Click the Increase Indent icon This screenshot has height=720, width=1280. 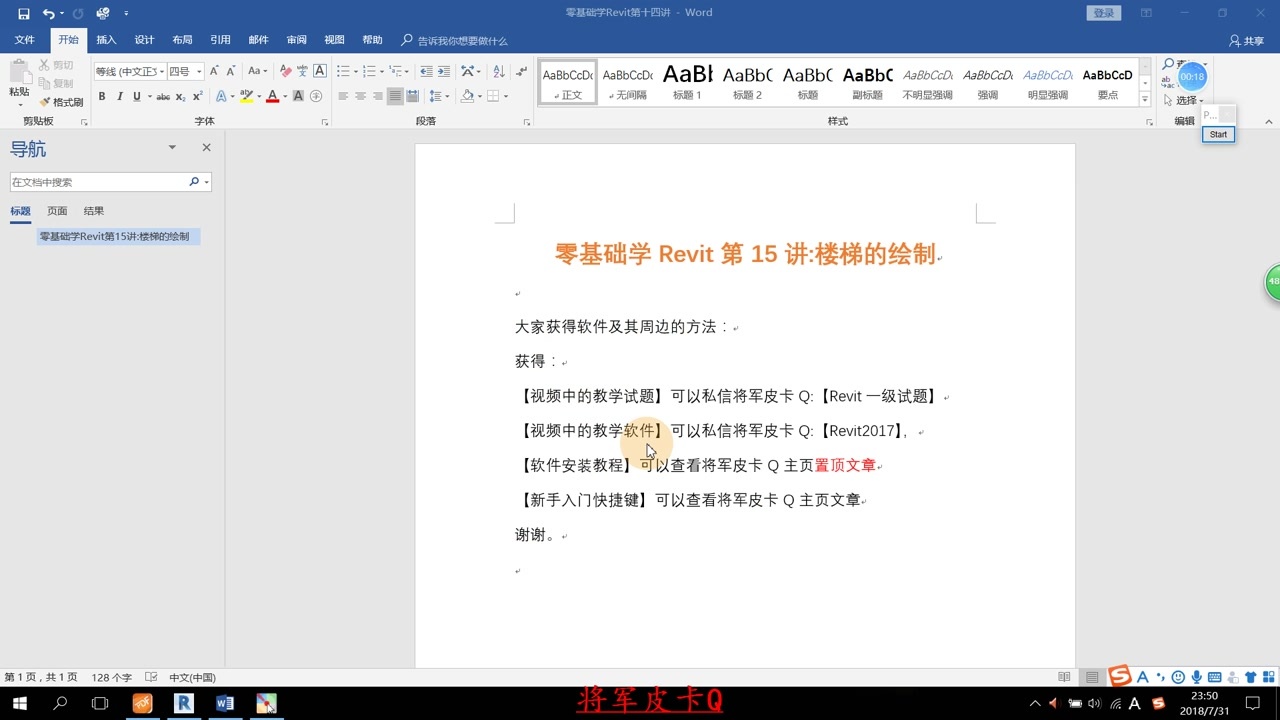coord(444,71)
